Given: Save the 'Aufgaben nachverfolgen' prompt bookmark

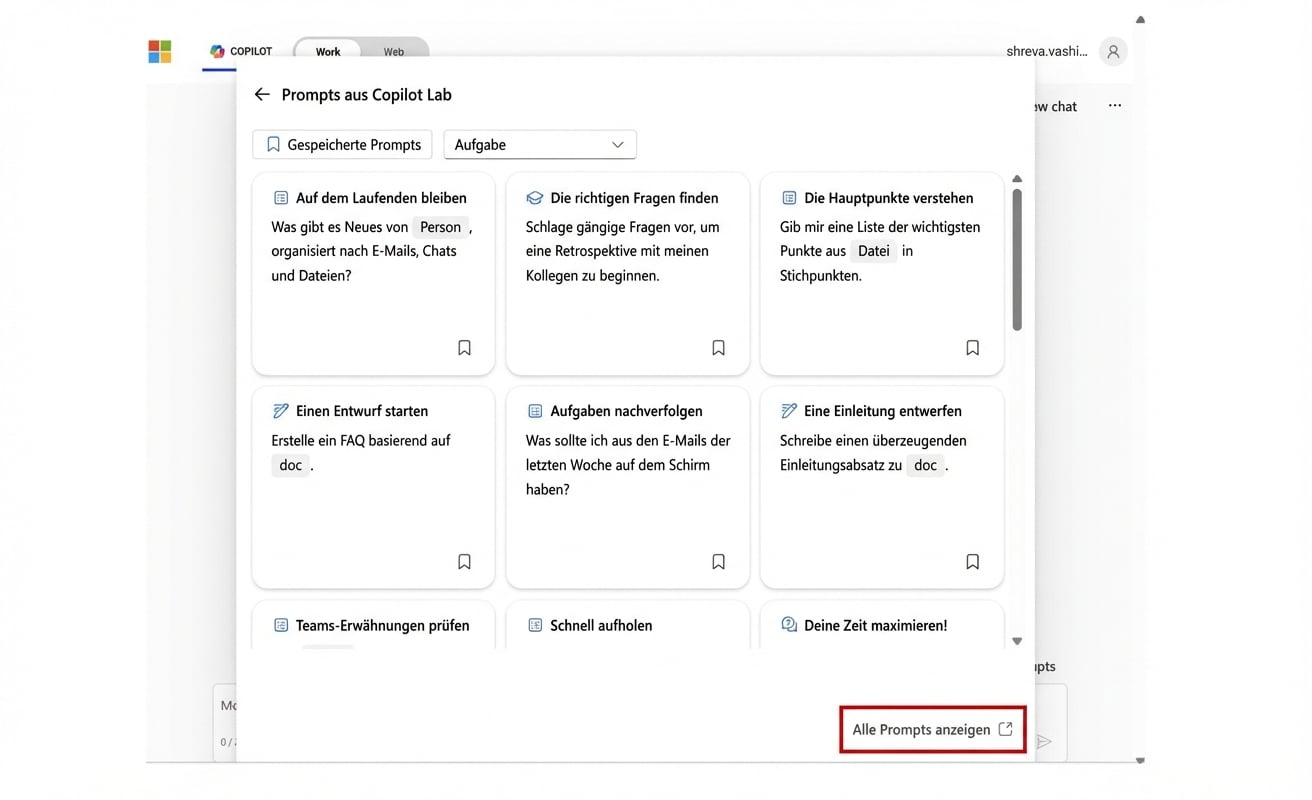Looking at the screenshot, I should [x=718, y=562].
